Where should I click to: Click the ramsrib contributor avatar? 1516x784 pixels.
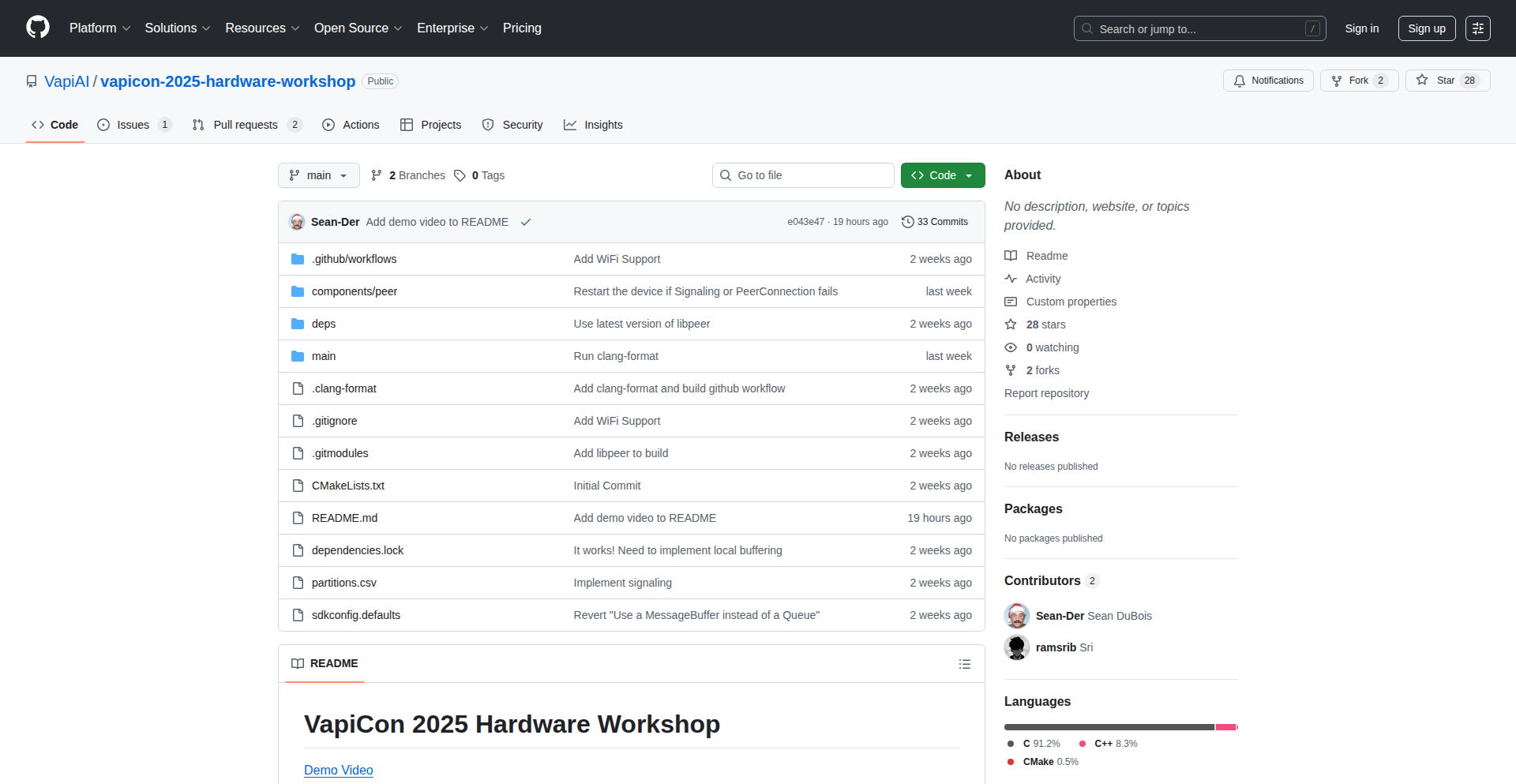1017,647
